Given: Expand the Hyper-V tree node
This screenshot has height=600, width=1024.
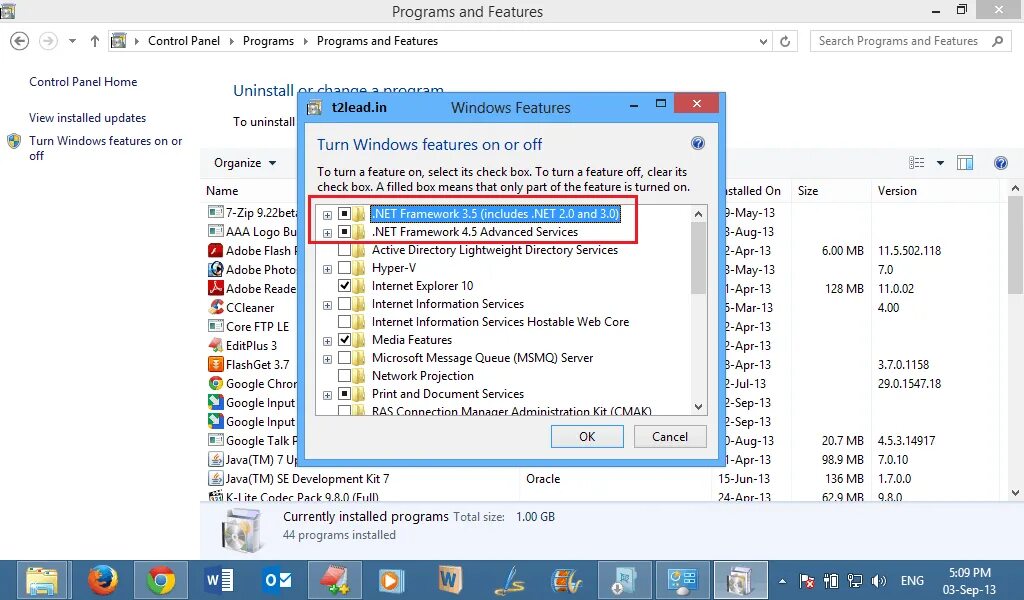Looking at the screenshot, I should pos(327,269).
